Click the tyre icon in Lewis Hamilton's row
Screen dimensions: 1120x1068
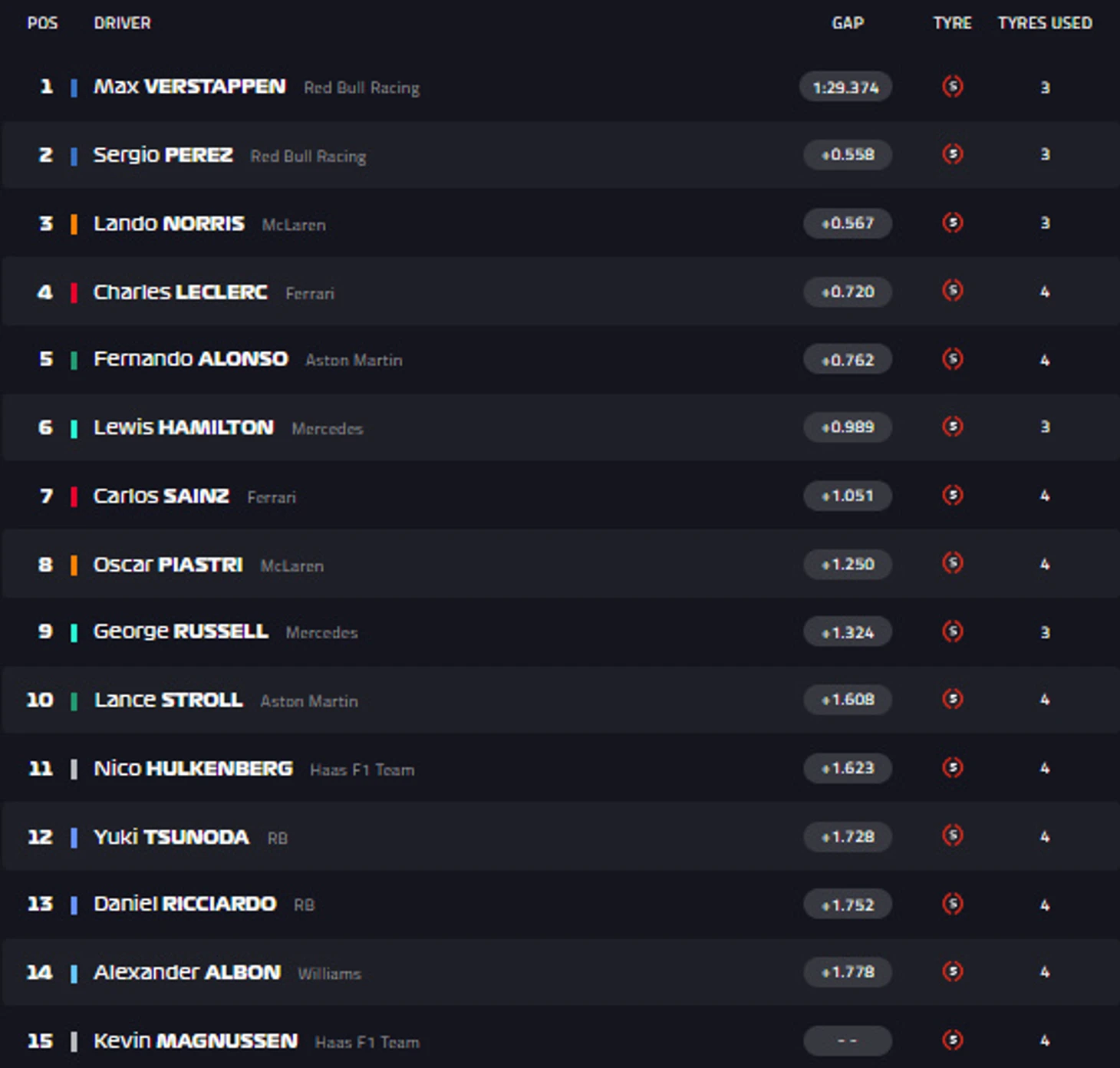953,427
